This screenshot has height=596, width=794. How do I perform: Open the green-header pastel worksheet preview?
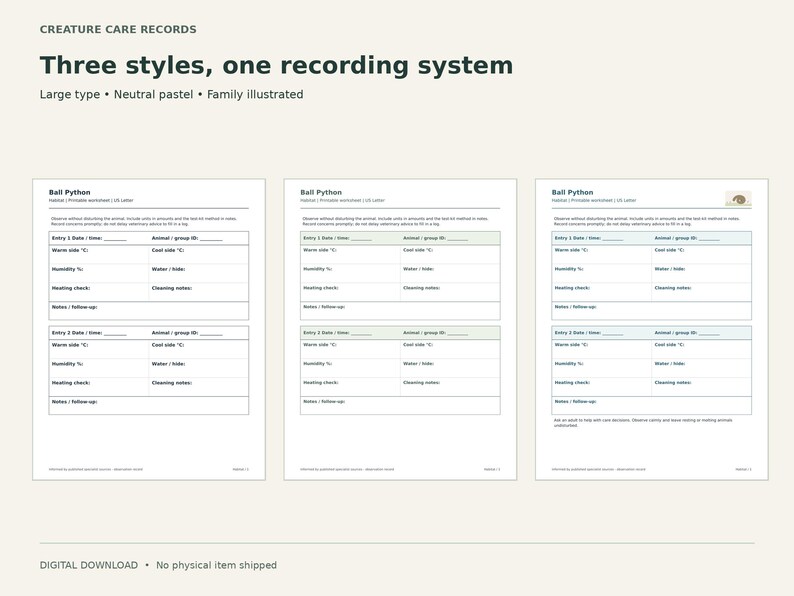pyautogui.click(x=401, y=329)
